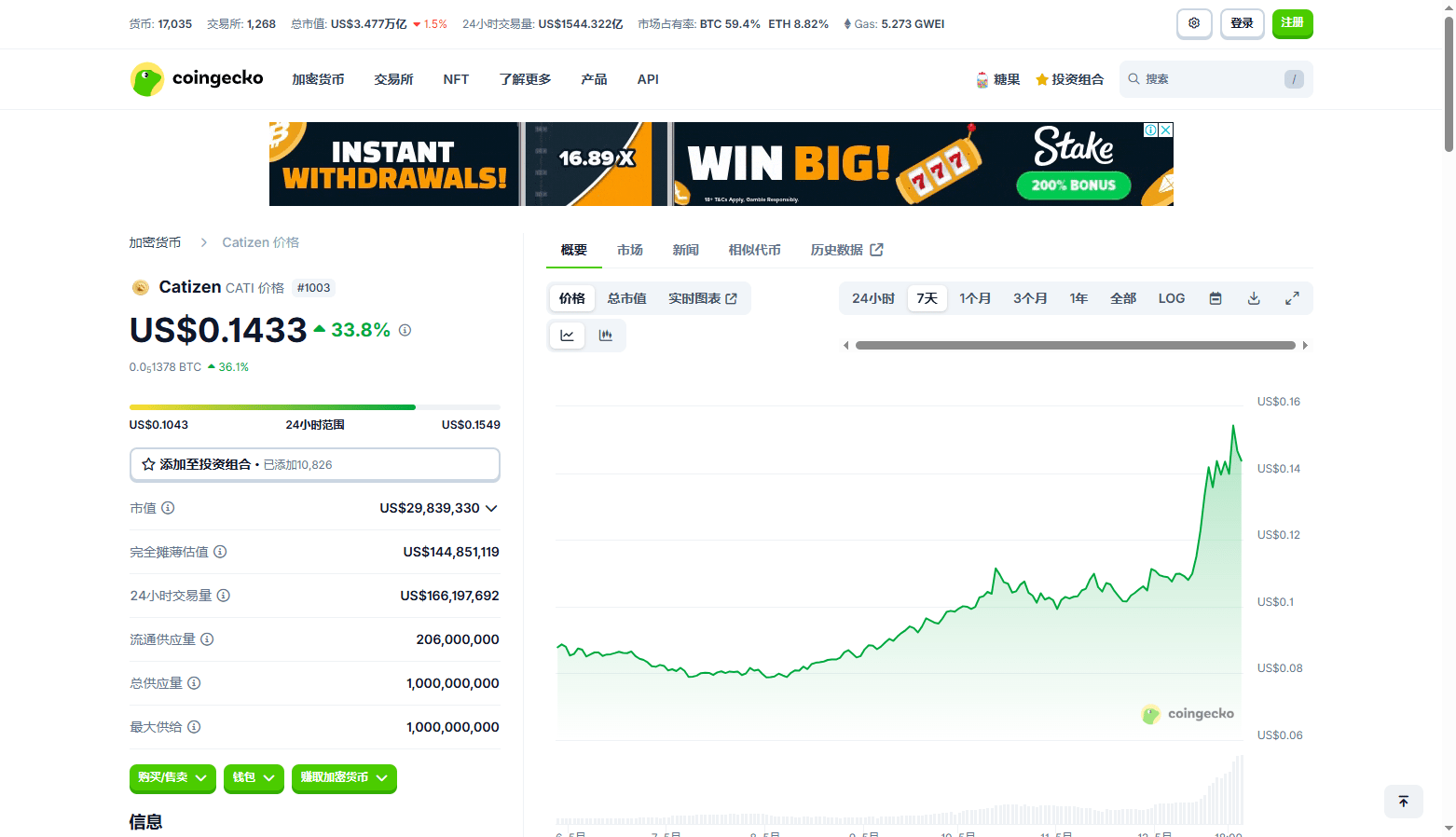Click 货币 17,035 stat
The height and width of the screenshot is (837, 1456).
[x=160, y=24]
